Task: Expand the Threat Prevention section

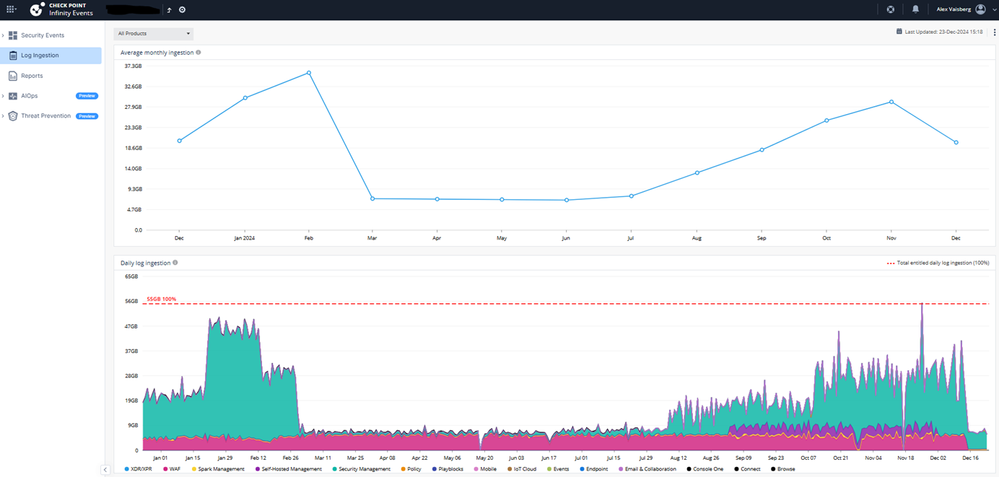Action: click(x=3, y=116)
